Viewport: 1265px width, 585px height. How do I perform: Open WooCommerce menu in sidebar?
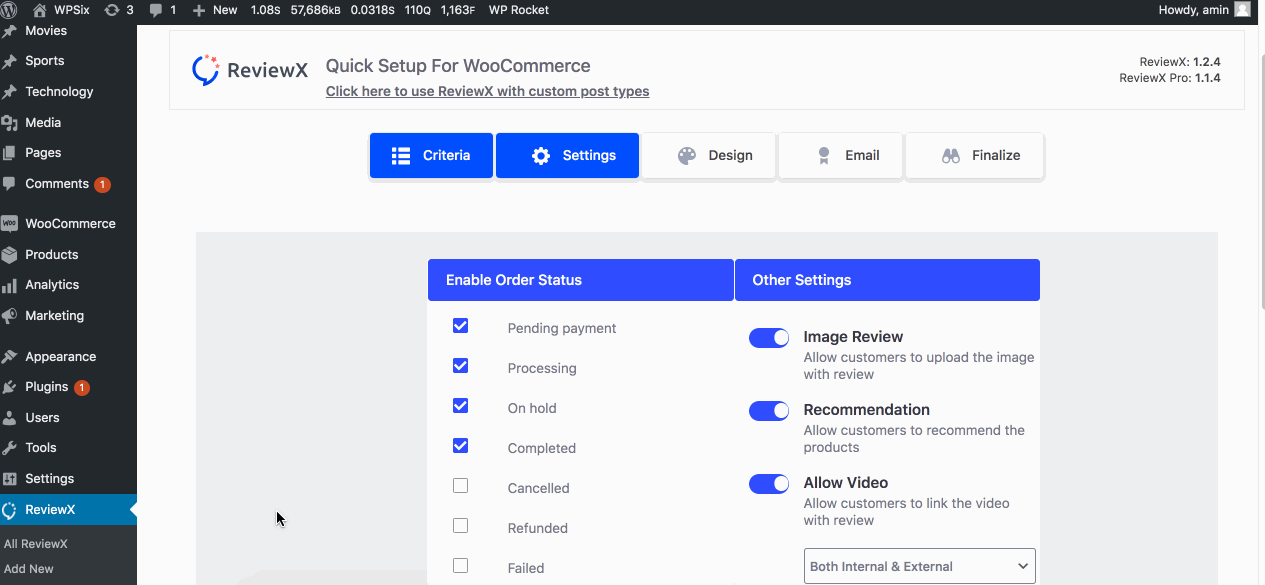[x=68, y=224]
